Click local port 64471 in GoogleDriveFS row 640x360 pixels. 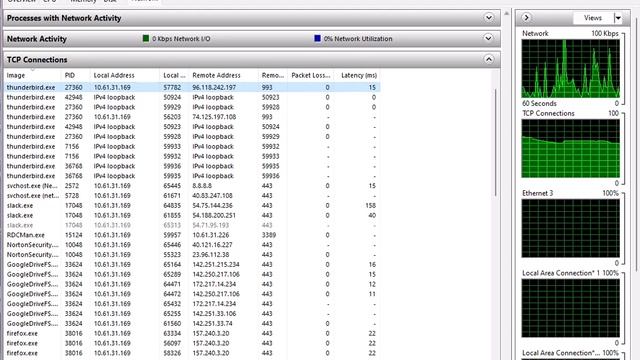[x=172, y=284]
